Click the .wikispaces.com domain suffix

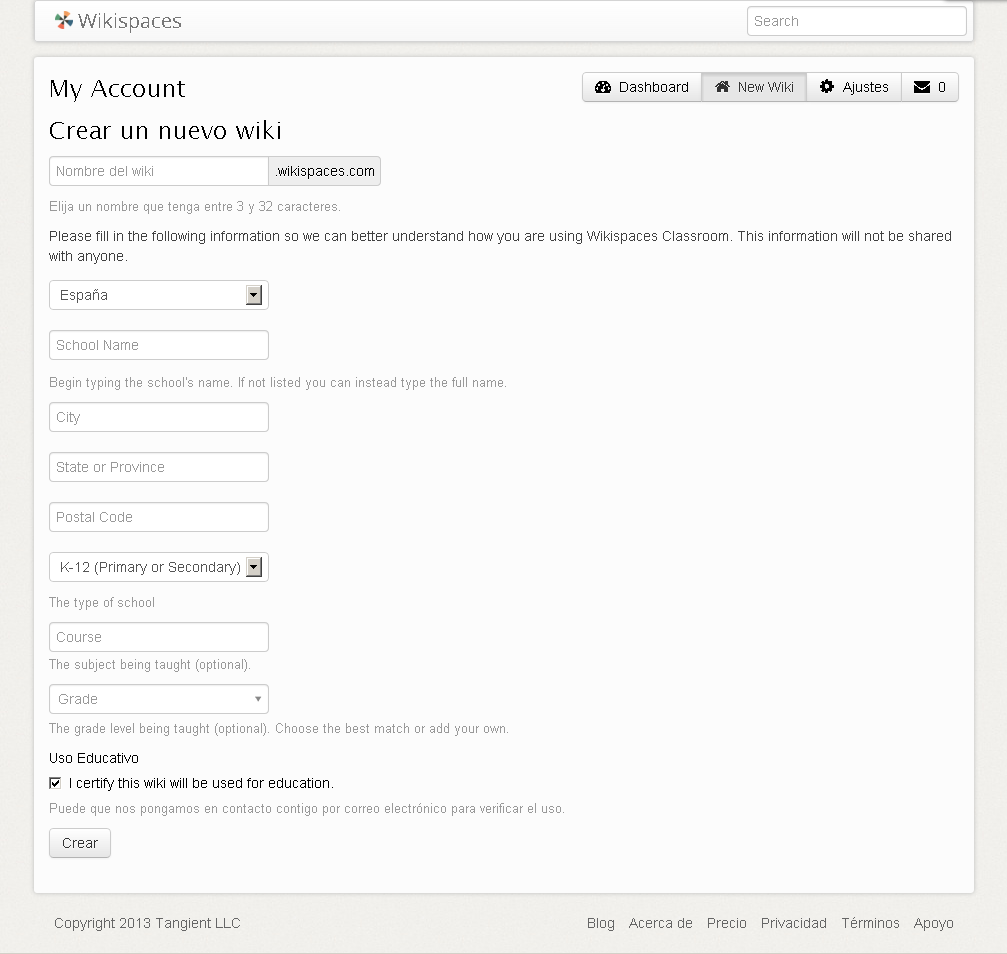coord(324,171)
